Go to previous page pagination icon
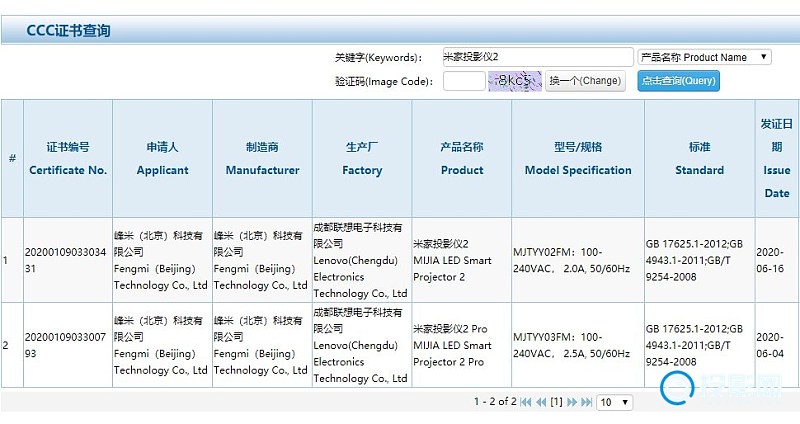The image size is (800, 424). [541, 402]
